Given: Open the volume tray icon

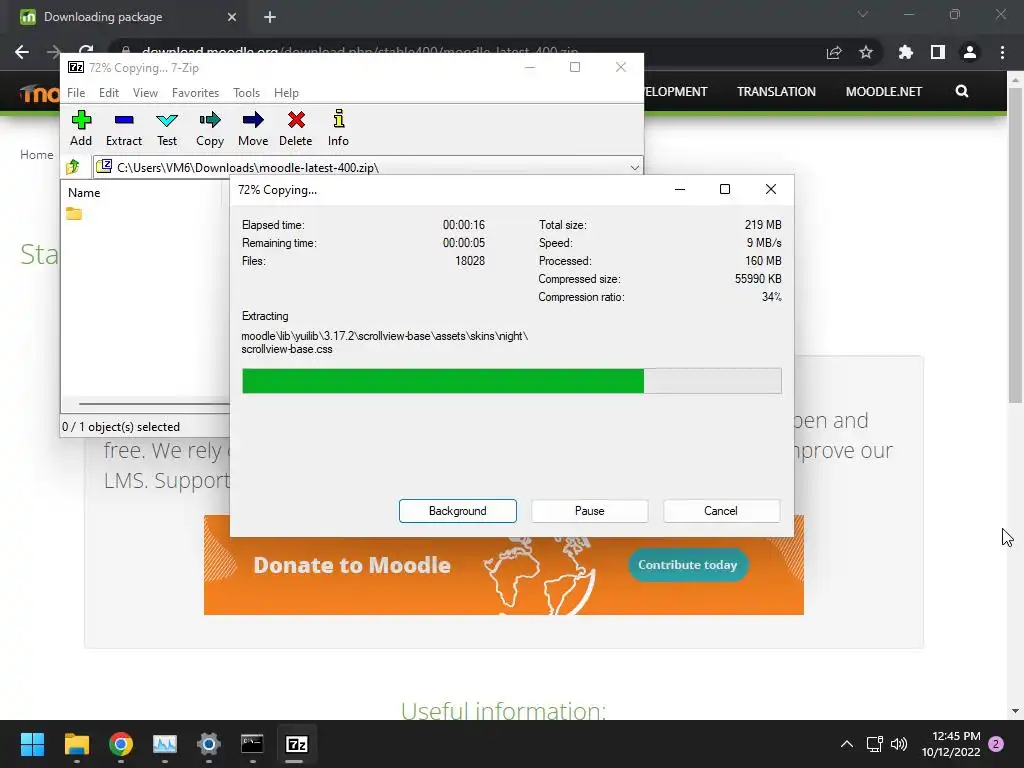Looking at the screenshot, I should (x=899, y=744).
